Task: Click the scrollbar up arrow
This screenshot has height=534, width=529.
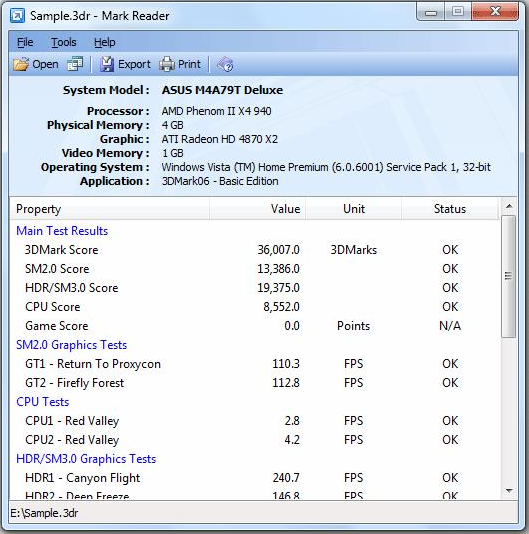Action: click(x=509, y=206)
